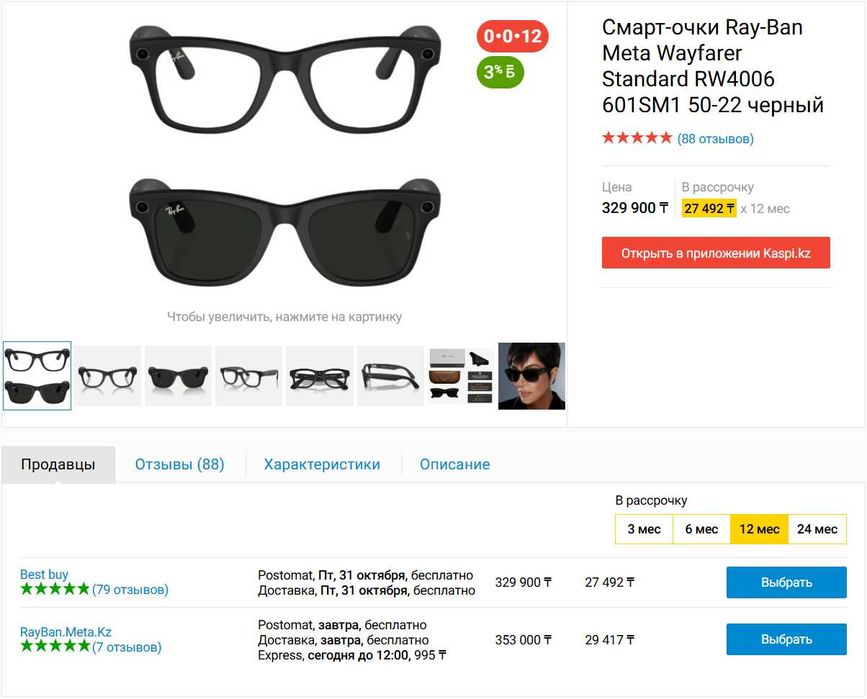Select the 24 мес installment period
This screenshot has height=699, width=867.
(x=818, y=529)
